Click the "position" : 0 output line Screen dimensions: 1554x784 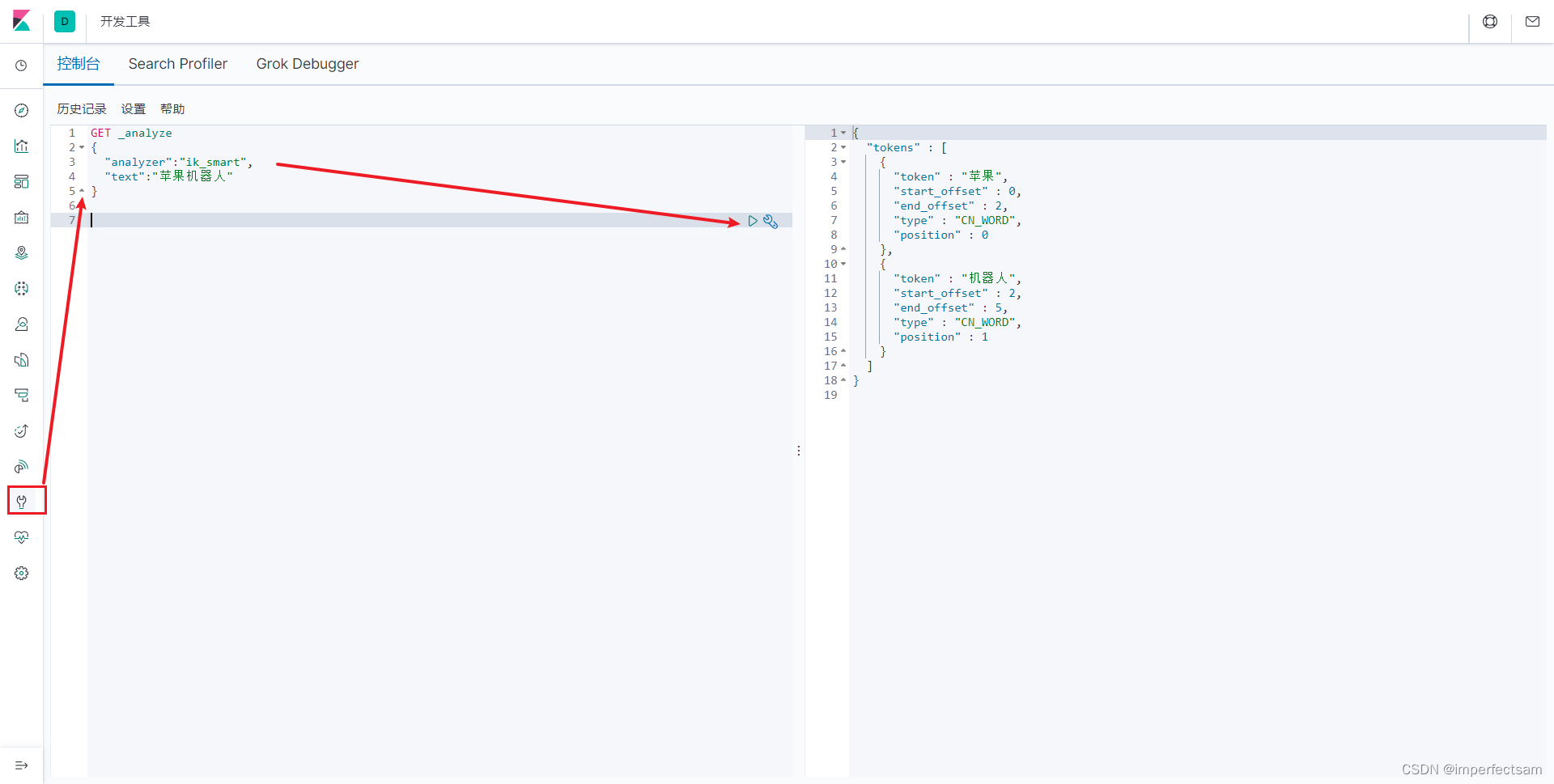940,235
